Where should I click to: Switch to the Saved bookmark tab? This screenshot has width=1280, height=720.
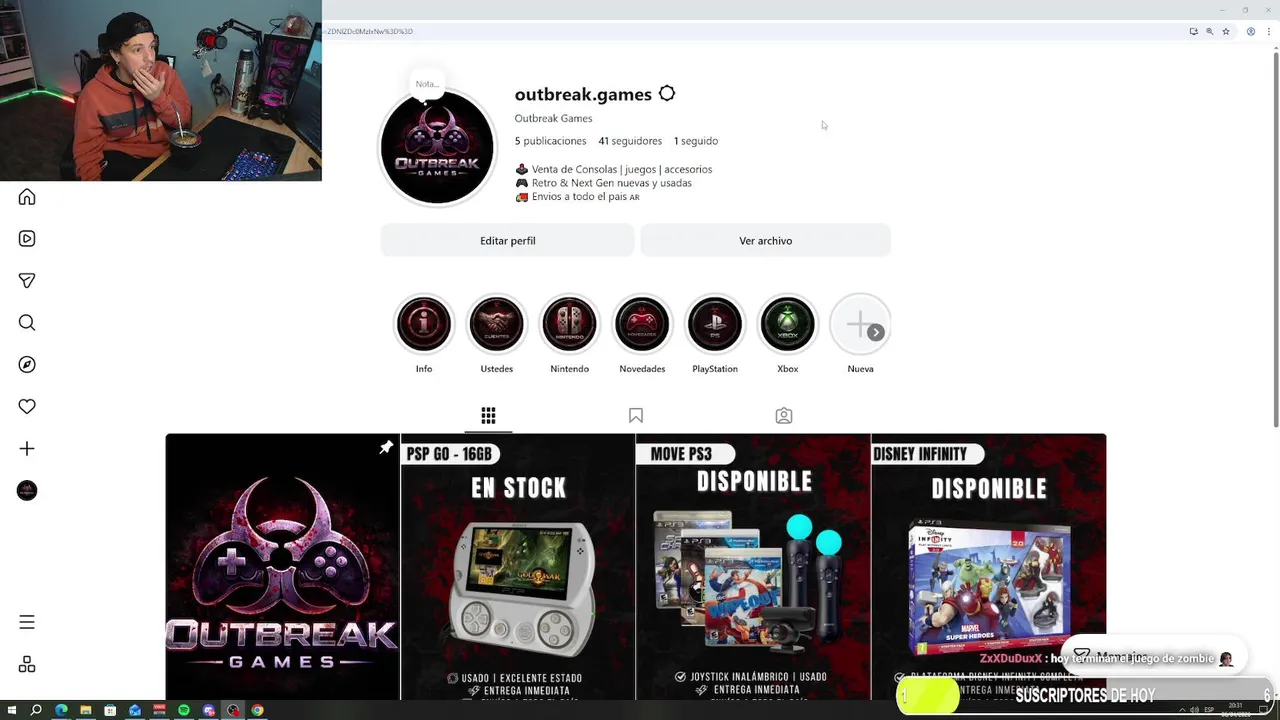pos(636,415)
